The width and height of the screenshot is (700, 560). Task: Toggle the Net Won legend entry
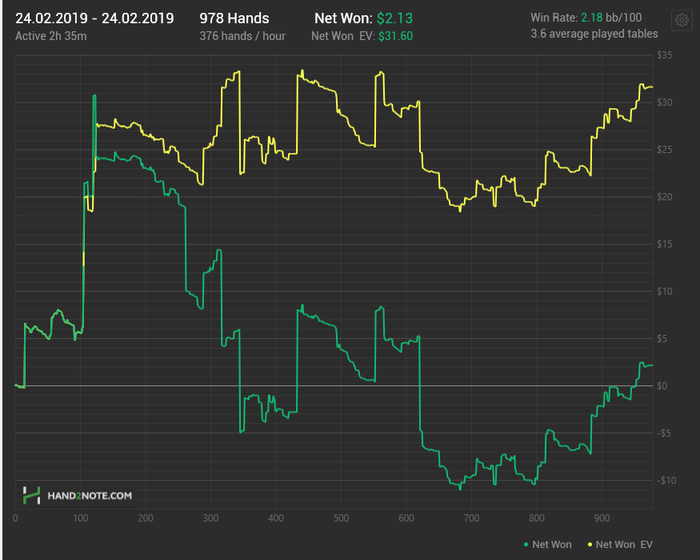point(547,544)
